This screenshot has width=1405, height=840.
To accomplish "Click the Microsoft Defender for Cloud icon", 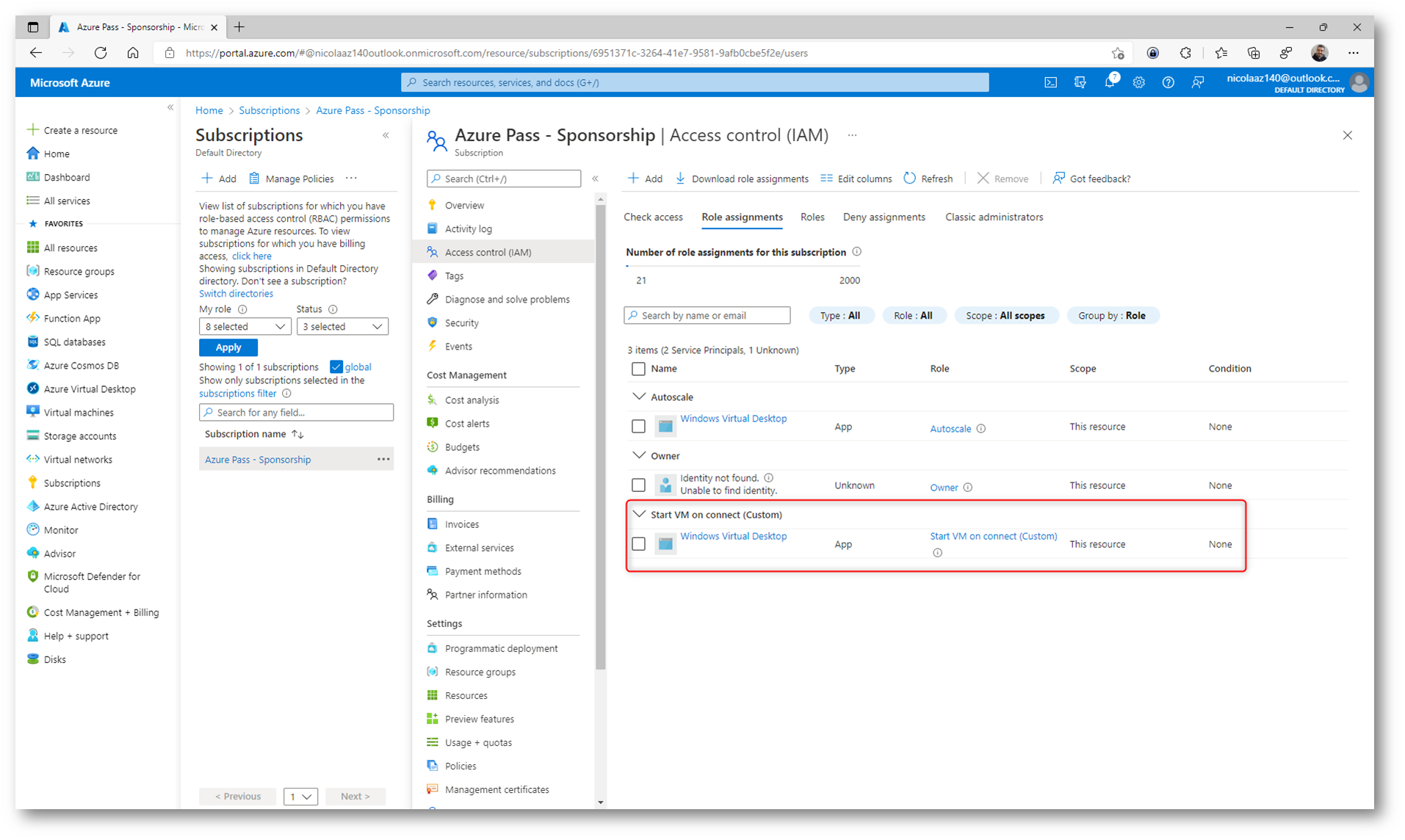I will click(32, 576).
